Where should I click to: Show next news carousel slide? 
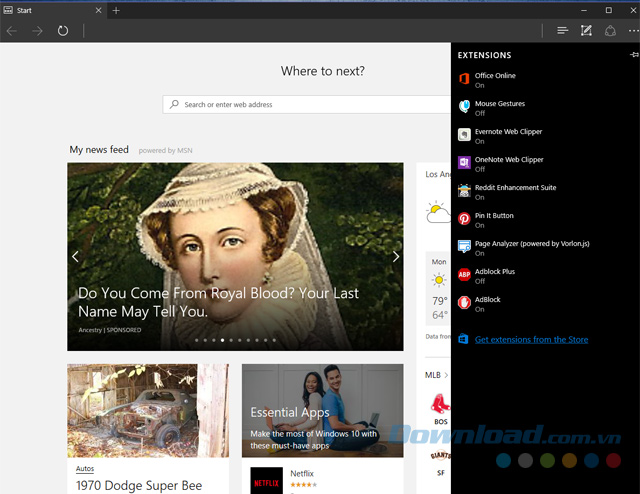(395, 257)
